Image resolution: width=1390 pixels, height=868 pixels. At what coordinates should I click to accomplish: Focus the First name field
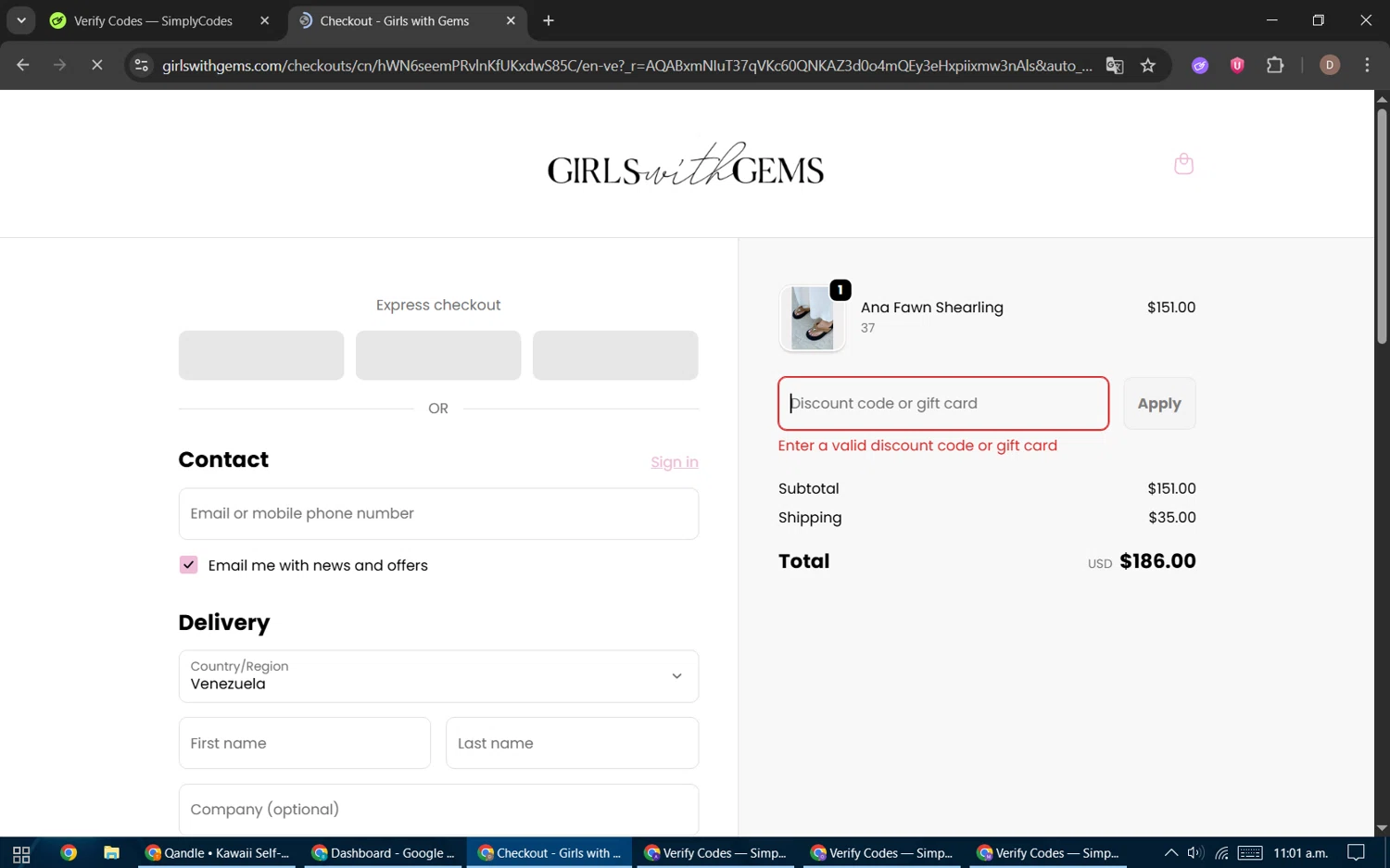[x=305, y=743]
